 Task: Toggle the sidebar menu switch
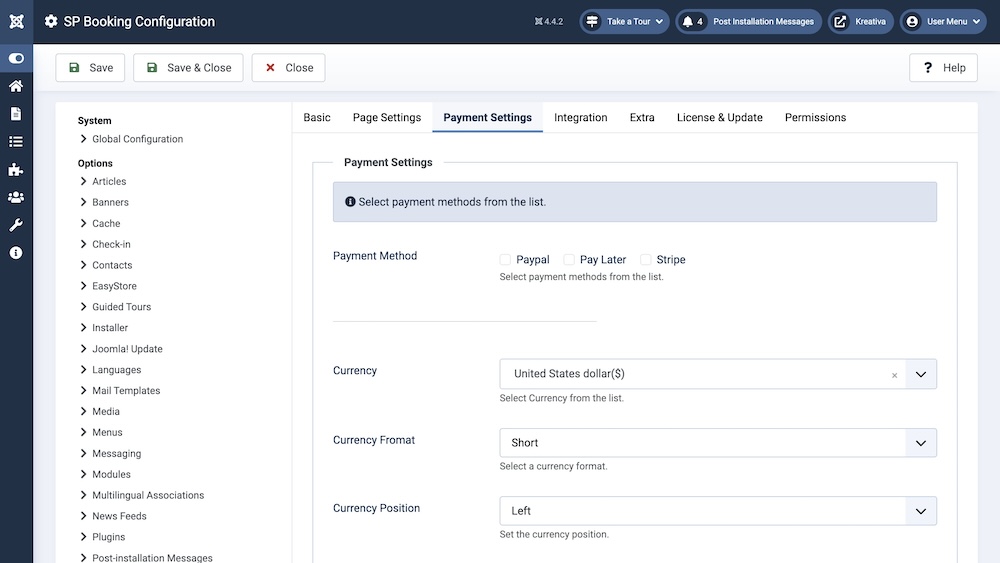pos(16,59)
